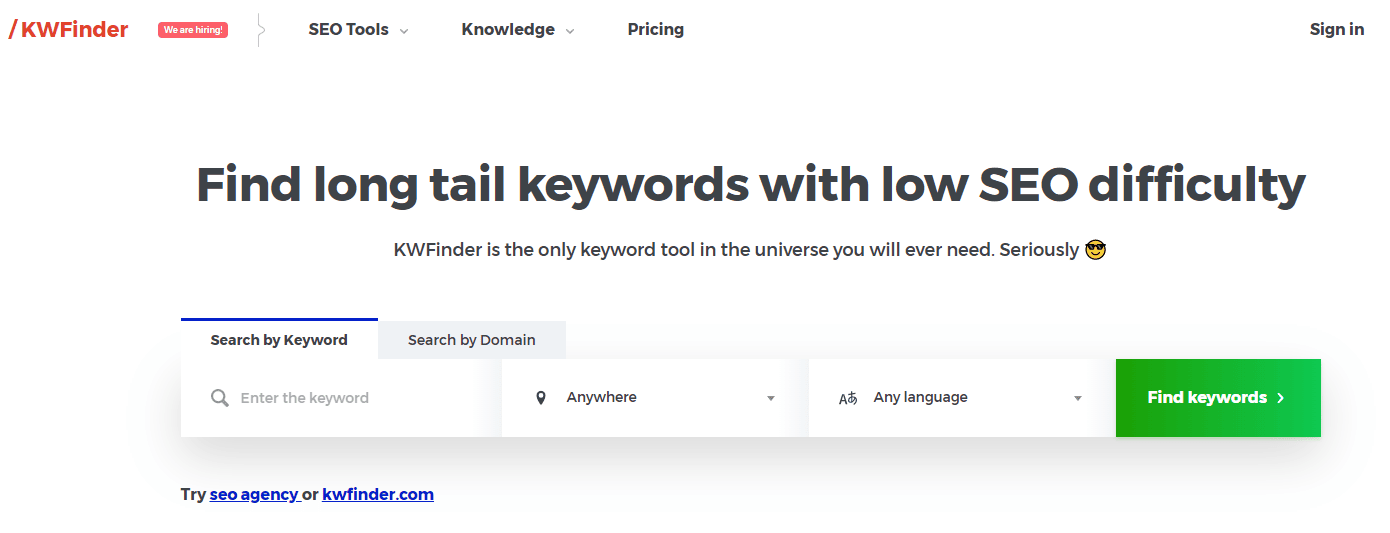Switch to Search by Domain tab
This screenshot has width=1390, height=533.
pyautogui.click(x=472, y=340)
